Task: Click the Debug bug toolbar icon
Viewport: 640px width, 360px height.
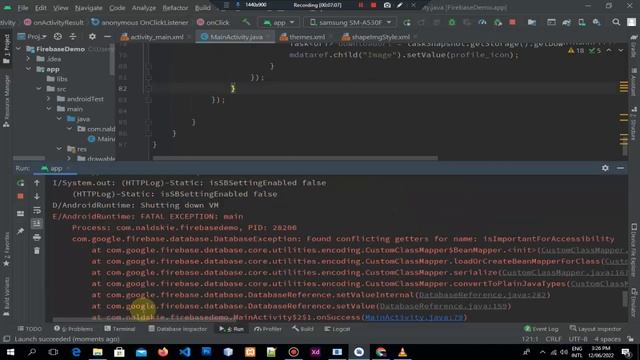Action: click(x=452, y=22)
